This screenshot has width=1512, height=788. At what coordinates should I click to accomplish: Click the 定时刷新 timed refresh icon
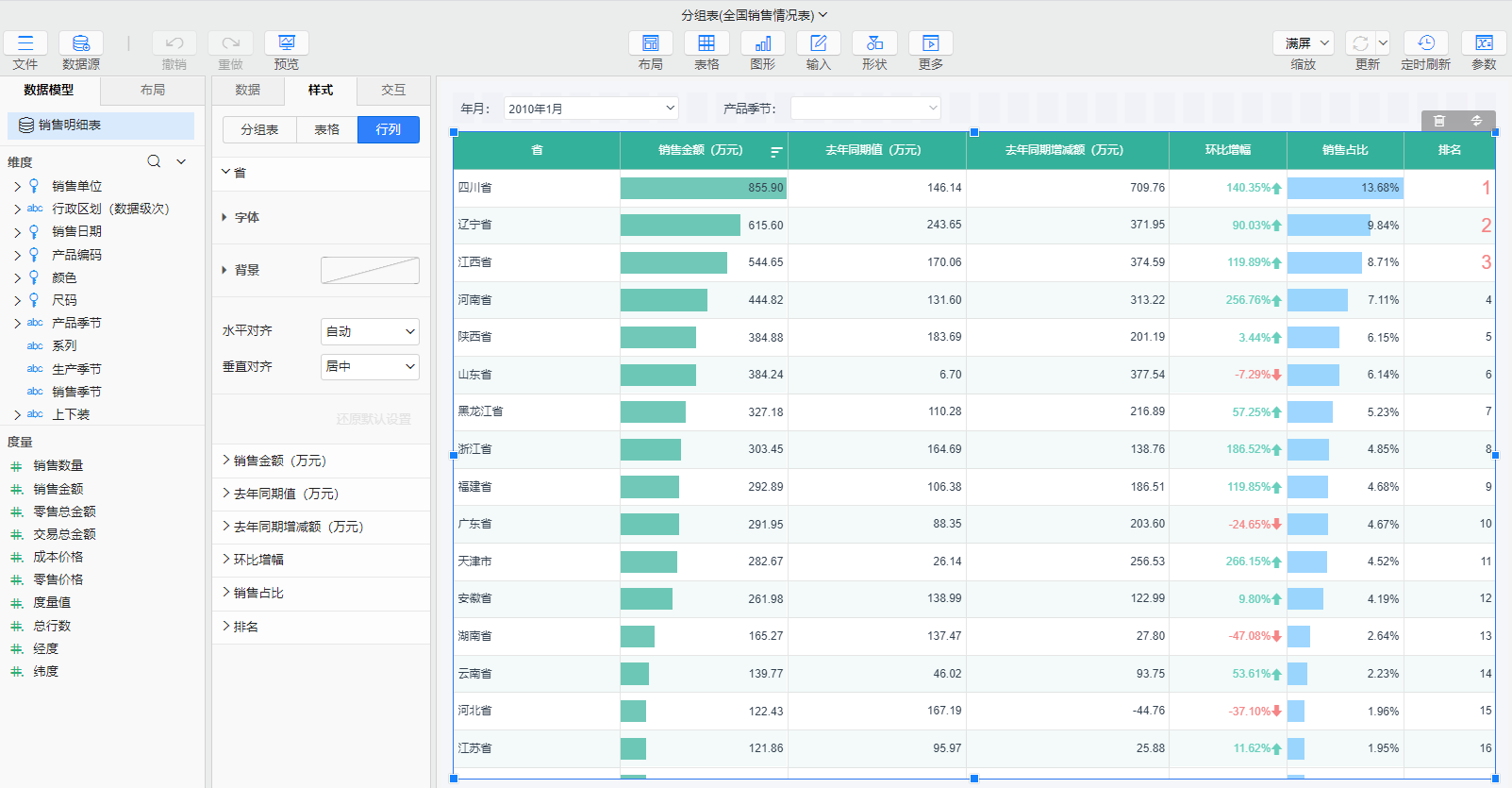pyautogui.click(x=1425, y=43)
